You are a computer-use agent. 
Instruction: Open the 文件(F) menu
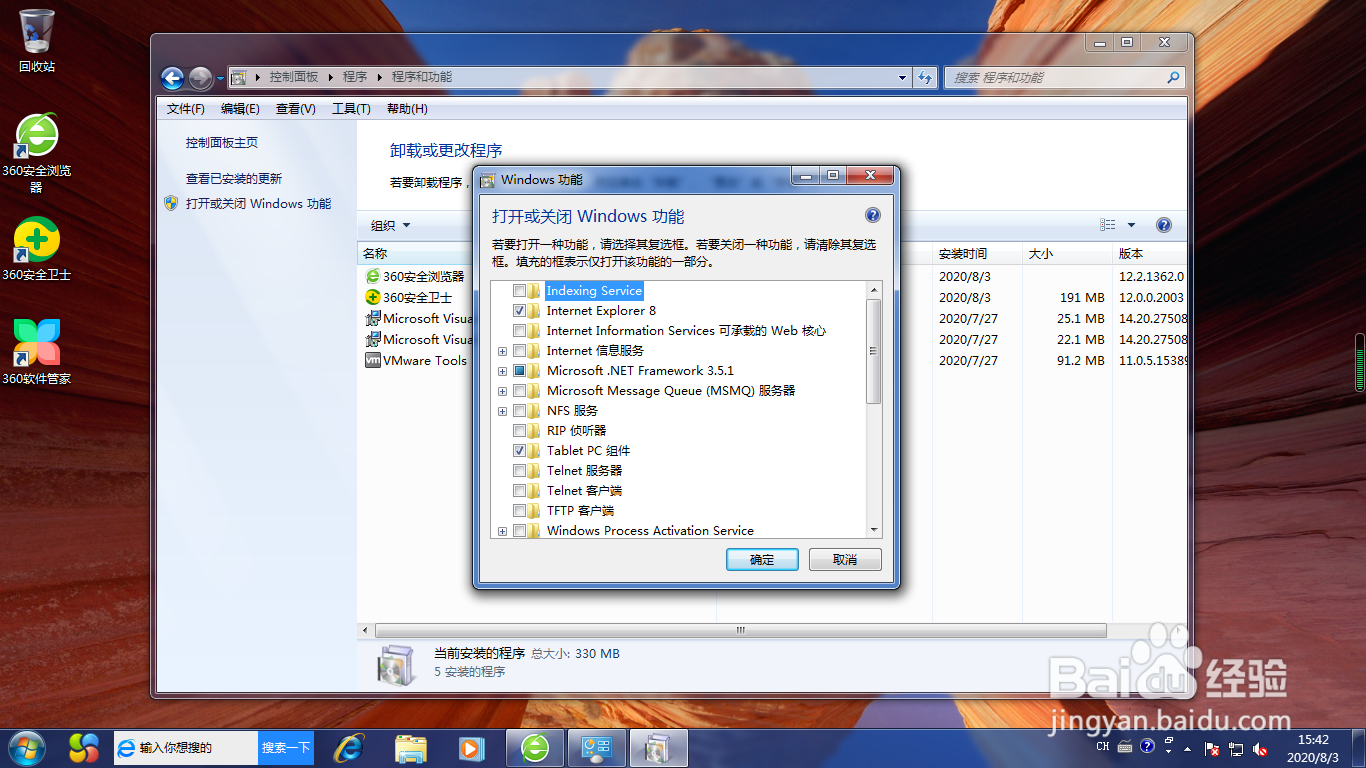coord(186,109)
